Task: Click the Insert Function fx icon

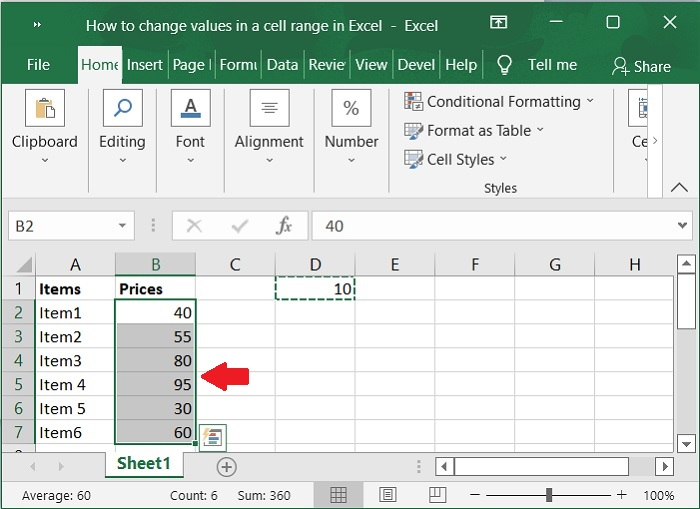Action: point(284,226)
